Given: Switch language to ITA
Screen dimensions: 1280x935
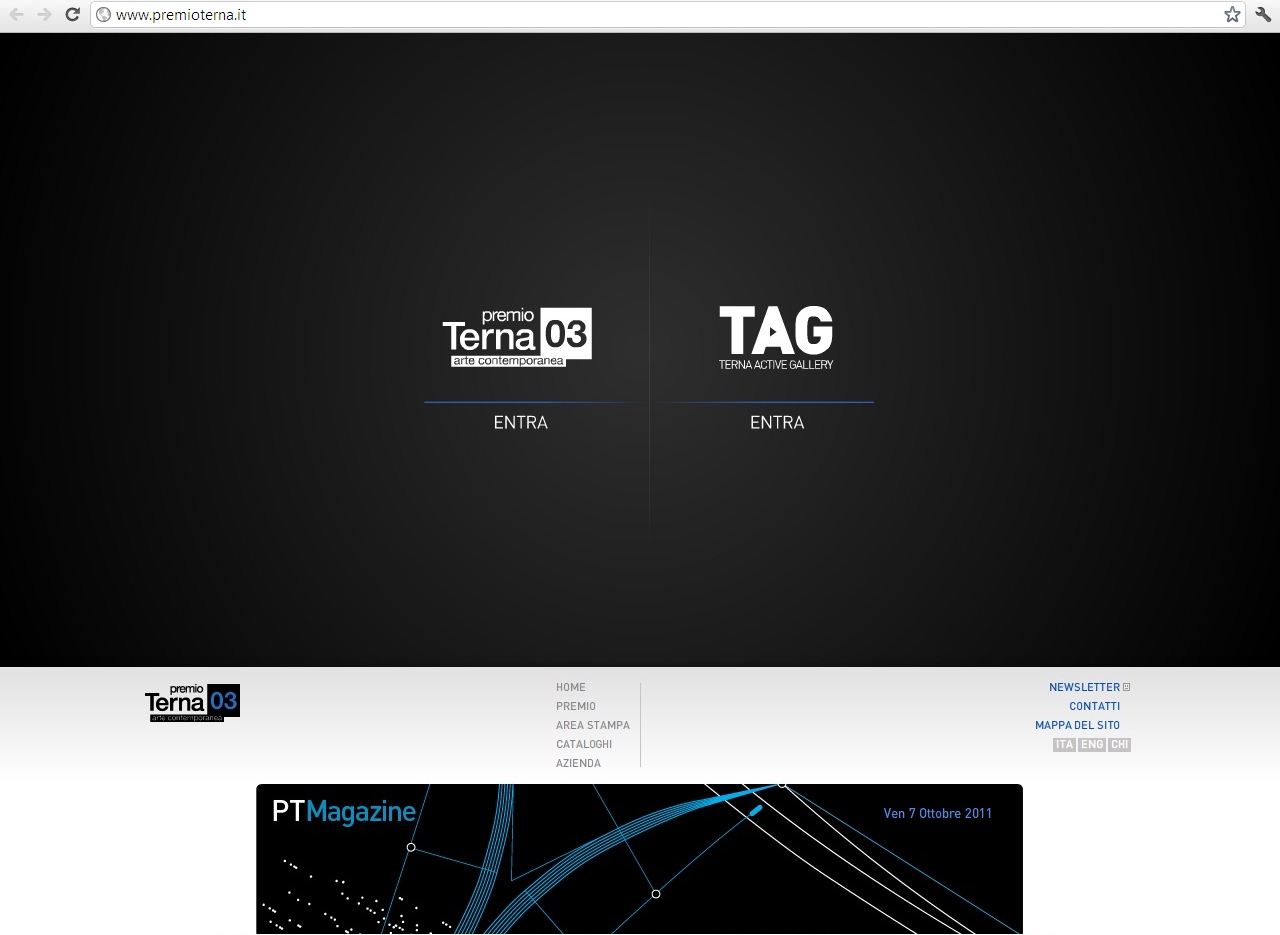Looking at the screenshot, I should click(1064, 745).
